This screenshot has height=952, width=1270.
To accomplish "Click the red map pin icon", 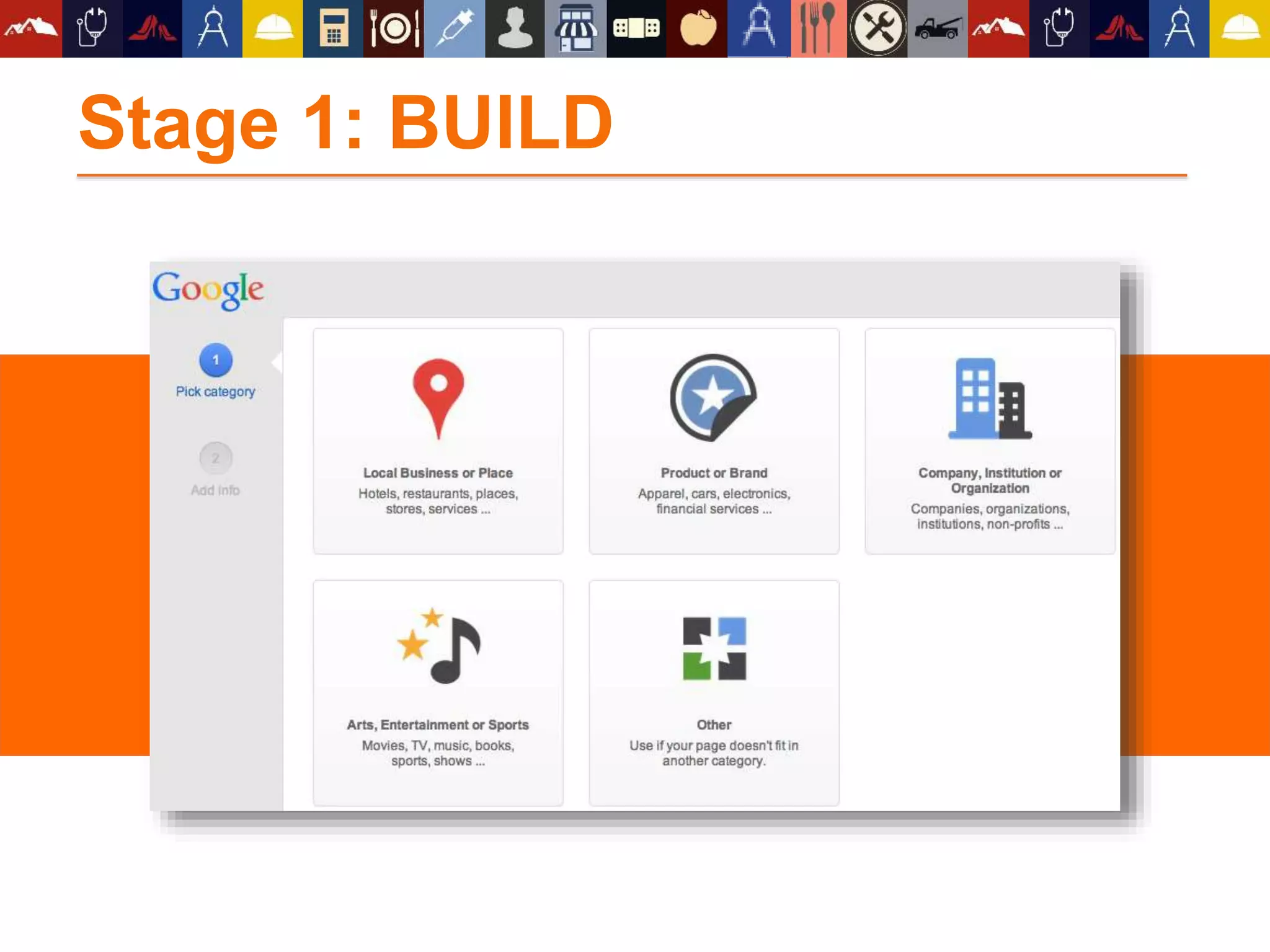I will coord(438,399).
